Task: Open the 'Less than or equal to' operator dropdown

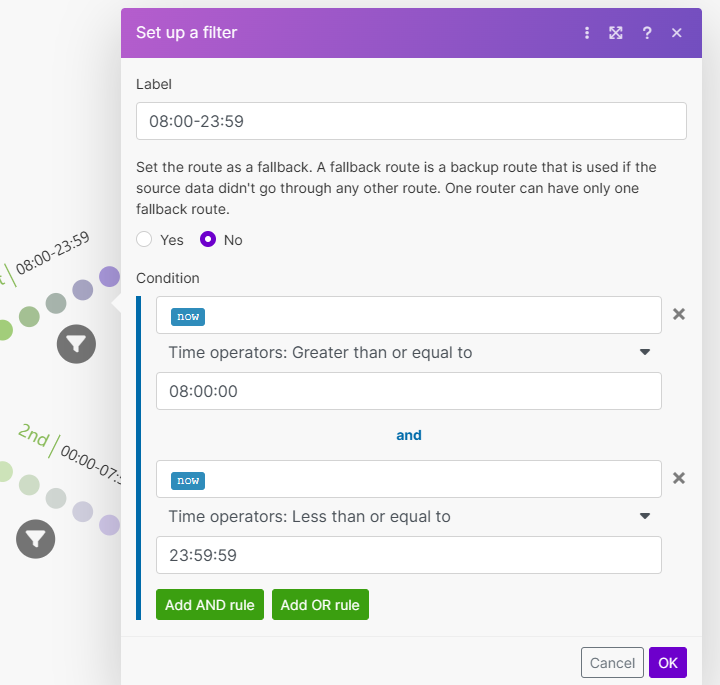Action: 409,516
